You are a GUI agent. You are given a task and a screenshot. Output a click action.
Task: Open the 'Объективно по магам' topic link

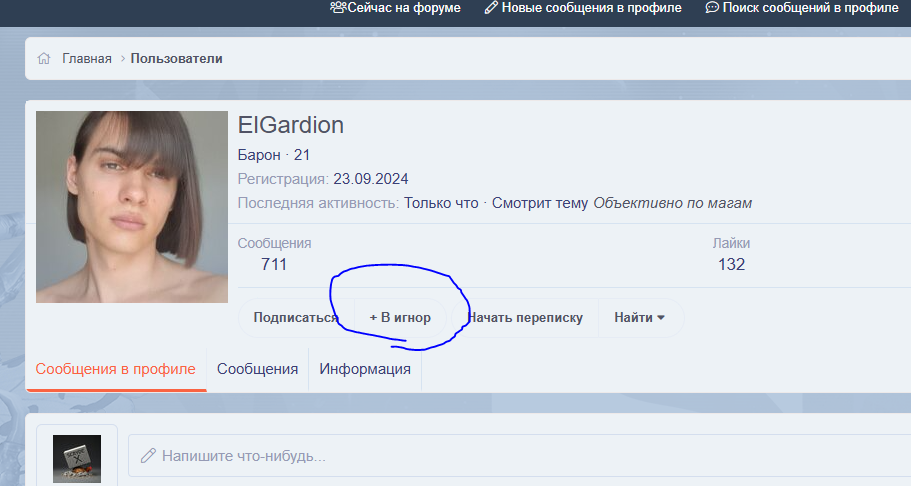click(x=672, y=203)
